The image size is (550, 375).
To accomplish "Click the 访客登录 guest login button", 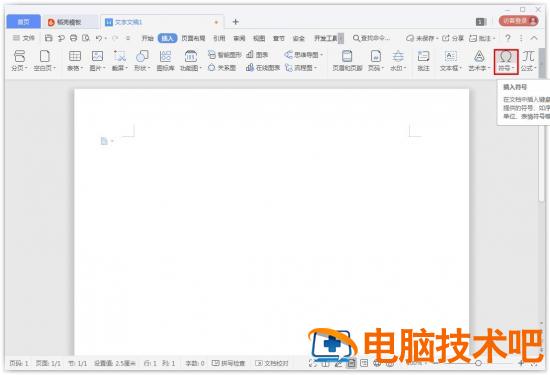I will [x=518, y=21].
